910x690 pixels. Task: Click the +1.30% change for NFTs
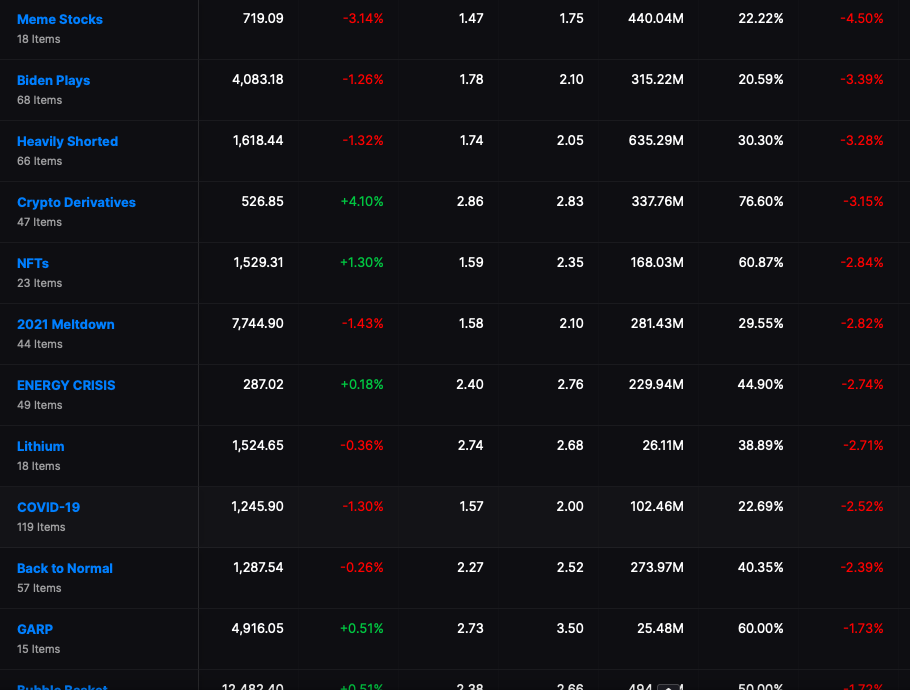[362, 262]
